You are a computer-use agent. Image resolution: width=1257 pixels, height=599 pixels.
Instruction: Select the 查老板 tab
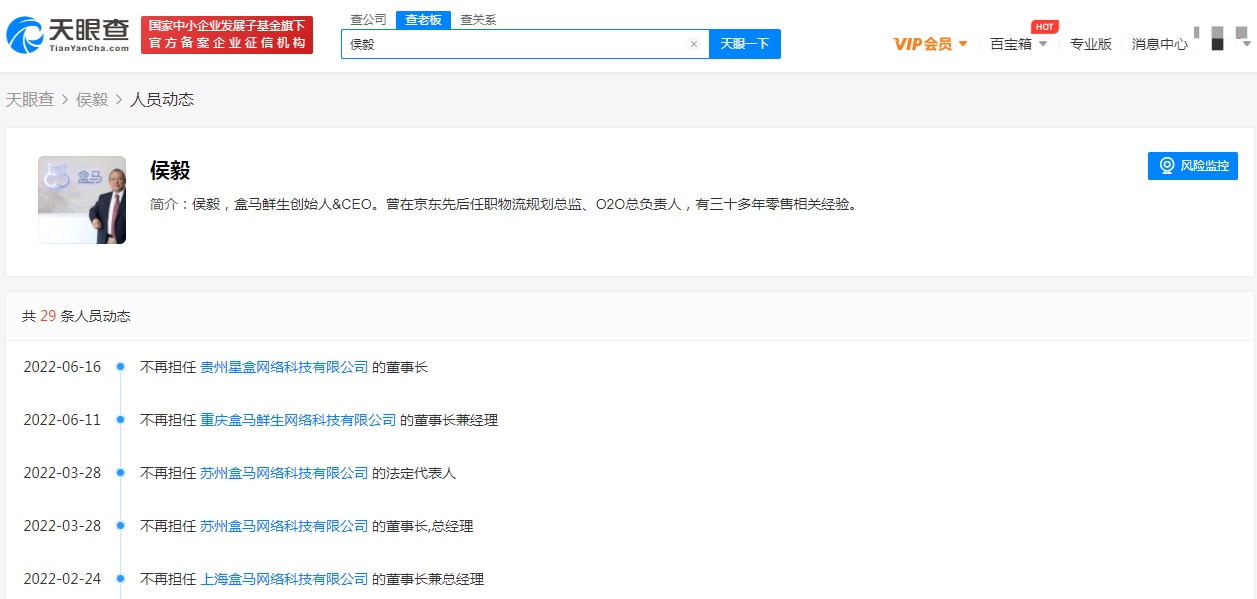[x=423, y=19]
